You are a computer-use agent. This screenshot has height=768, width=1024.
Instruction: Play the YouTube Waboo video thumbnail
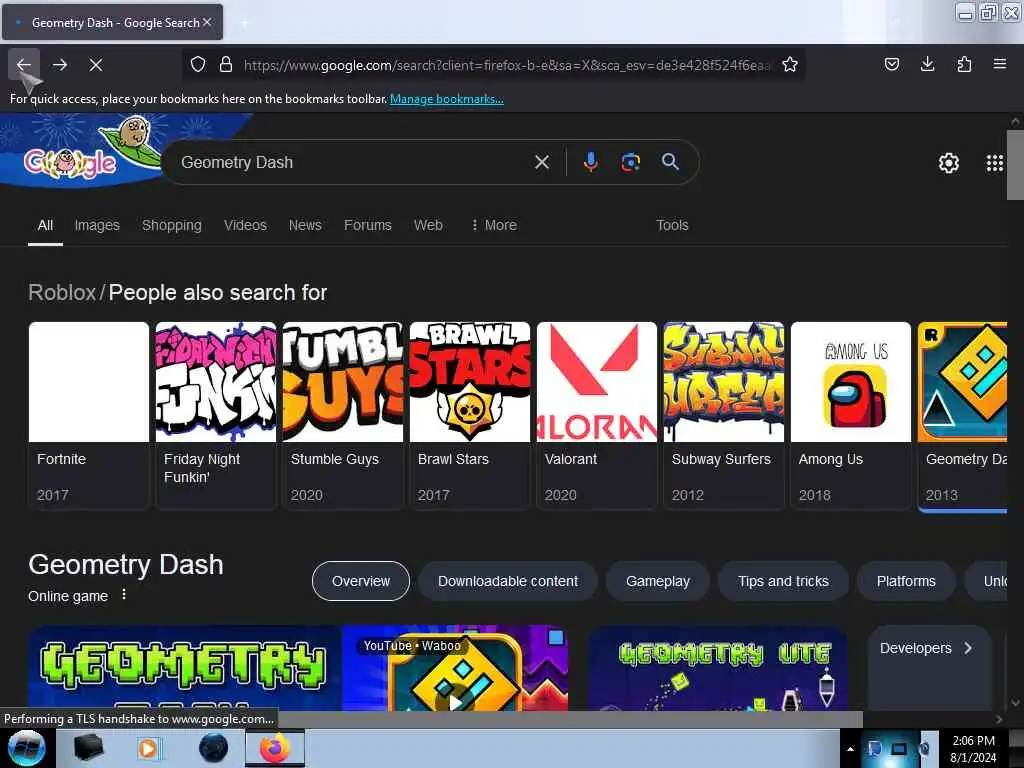tap(455, 668)
